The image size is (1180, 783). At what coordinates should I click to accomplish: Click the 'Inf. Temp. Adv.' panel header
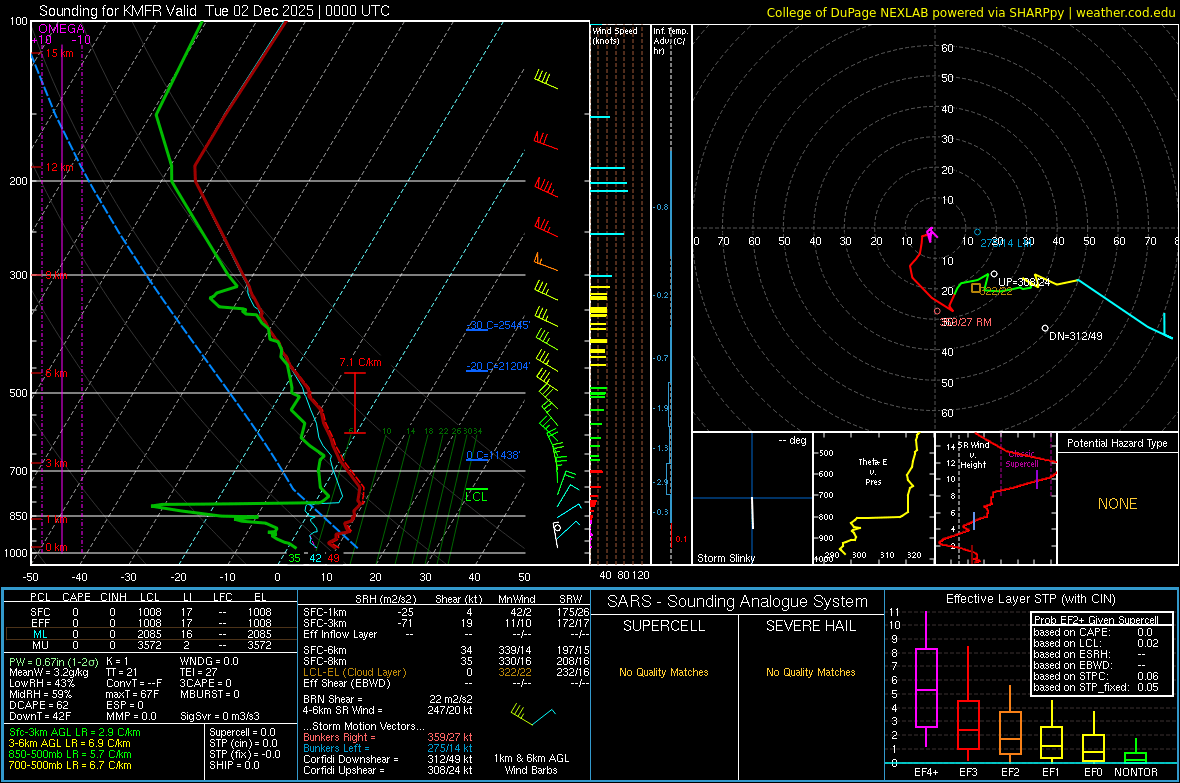[x=670, y=41]
